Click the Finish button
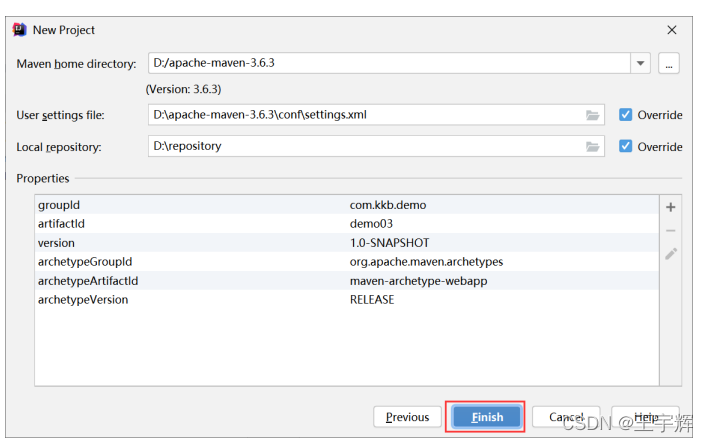708x442 pixels. tap(487, 417)
